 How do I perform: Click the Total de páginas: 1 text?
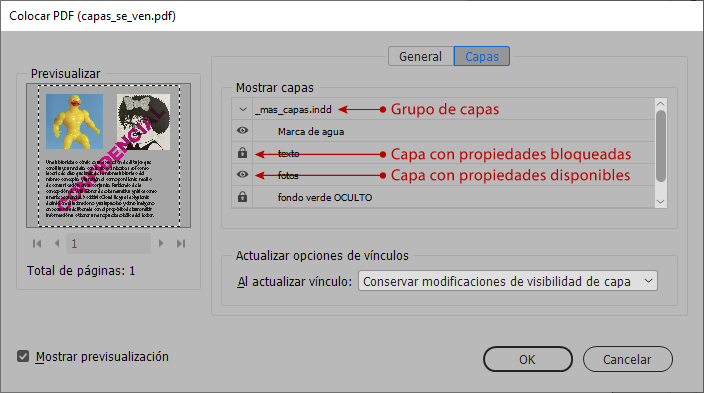click(81, 271)
